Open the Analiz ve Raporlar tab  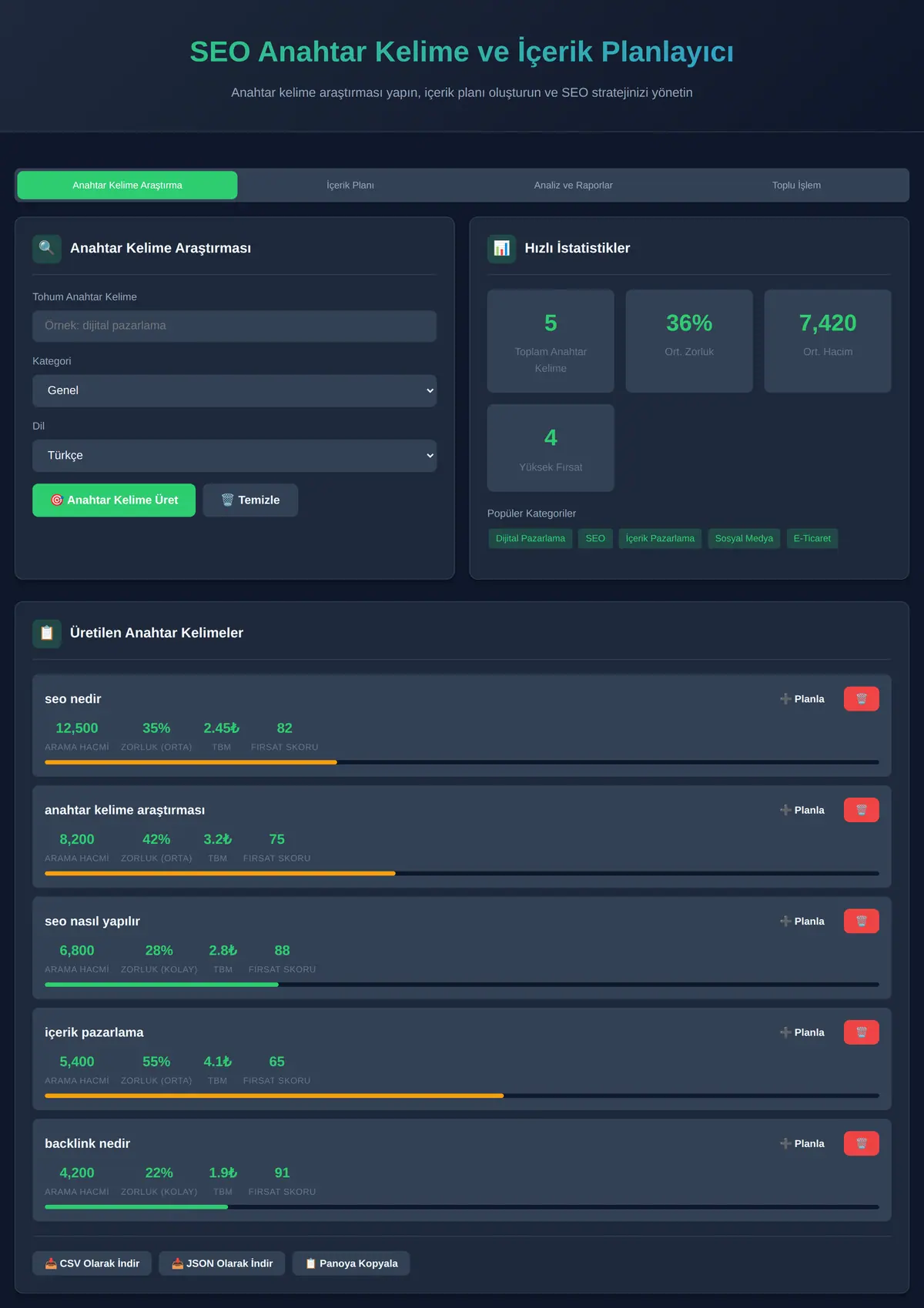pyautogui.click(x=574, y=186)
